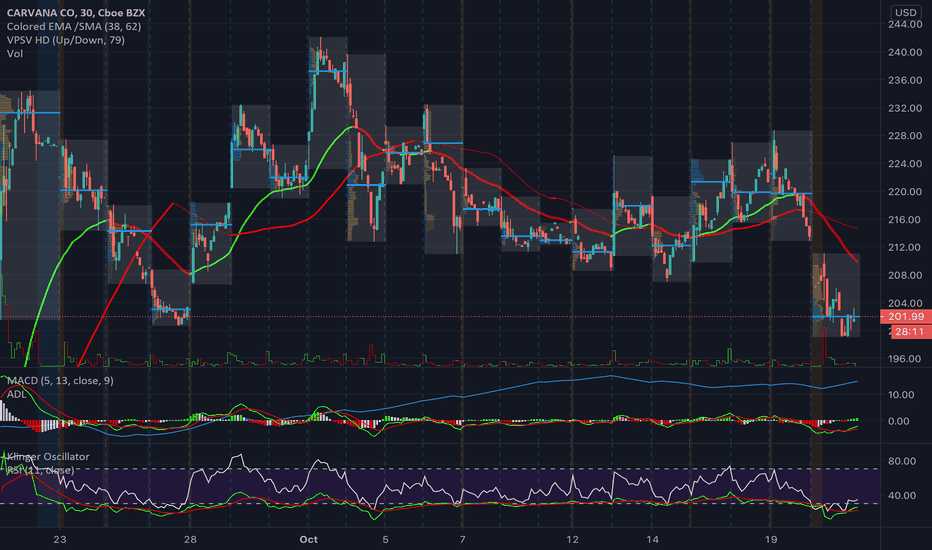Select the Klinger Oscillator indicator label
932x550 pixels.
[48, 457]
